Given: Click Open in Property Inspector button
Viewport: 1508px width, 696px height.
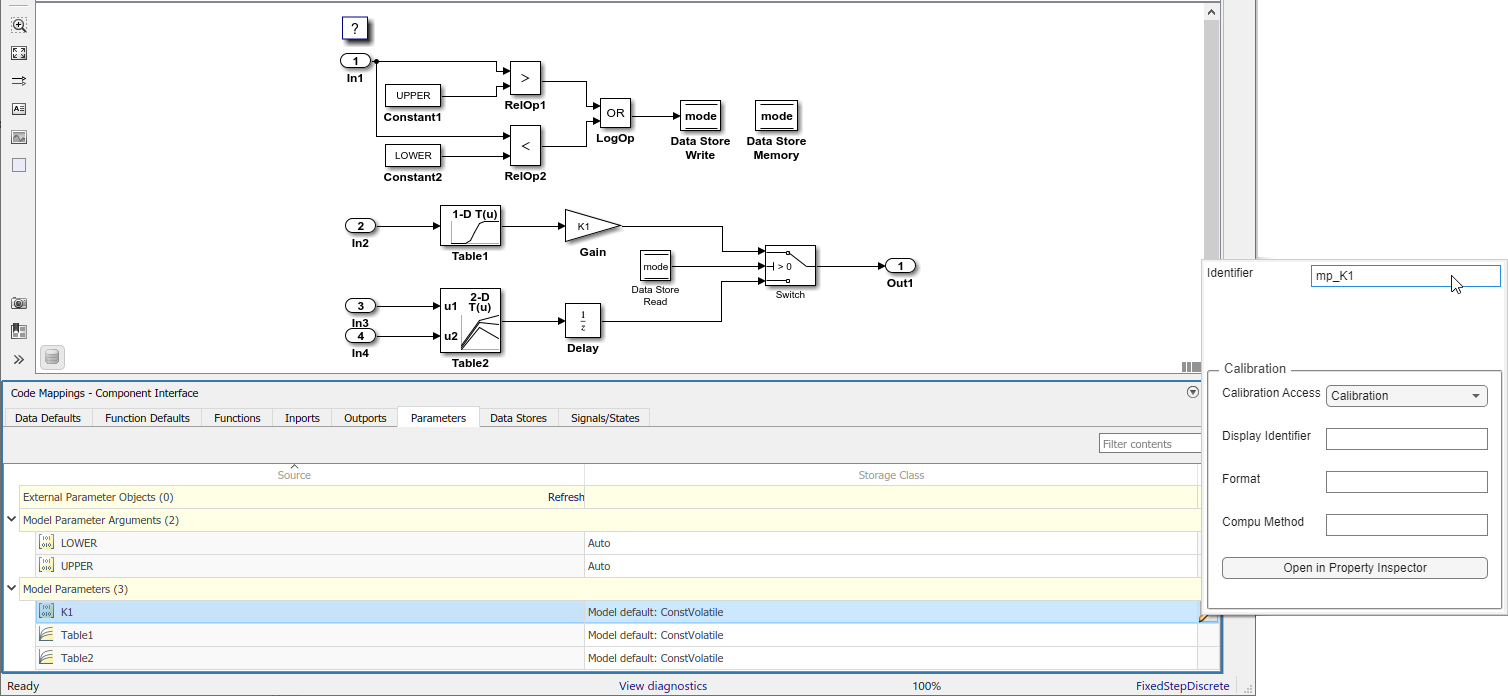Looking at the screenshot, I should 1354,568.
